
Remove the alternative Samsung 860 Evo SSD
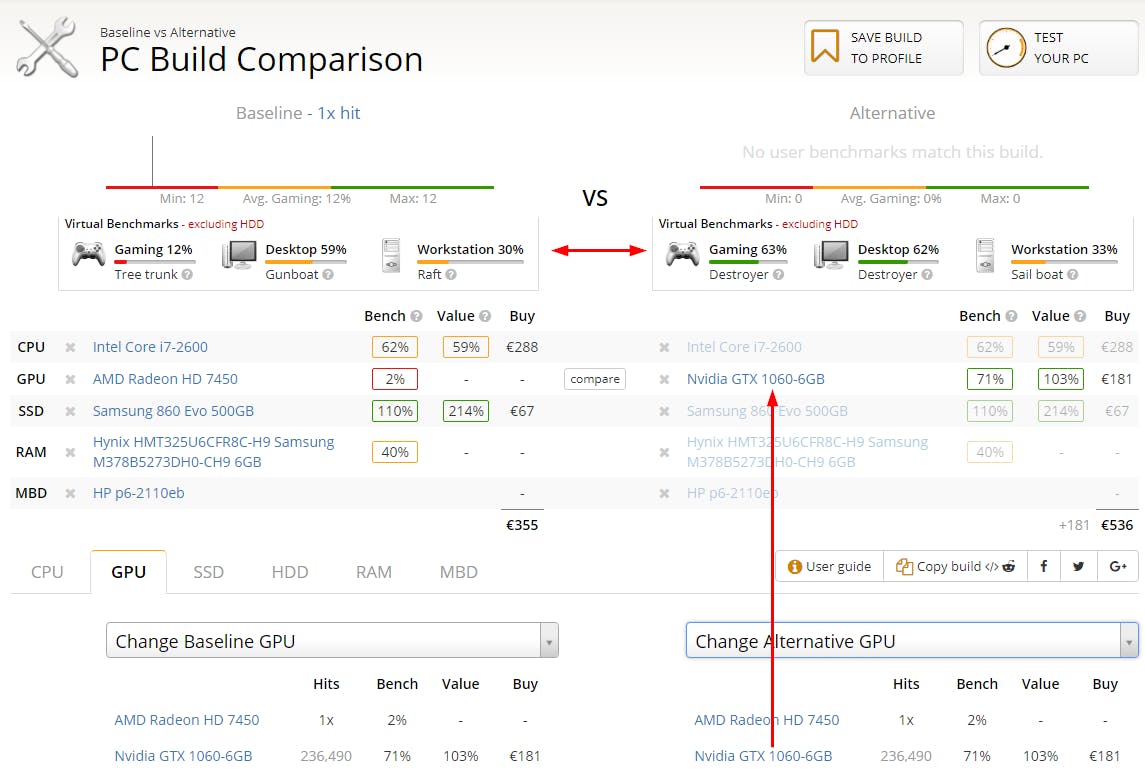click(665, 411)
